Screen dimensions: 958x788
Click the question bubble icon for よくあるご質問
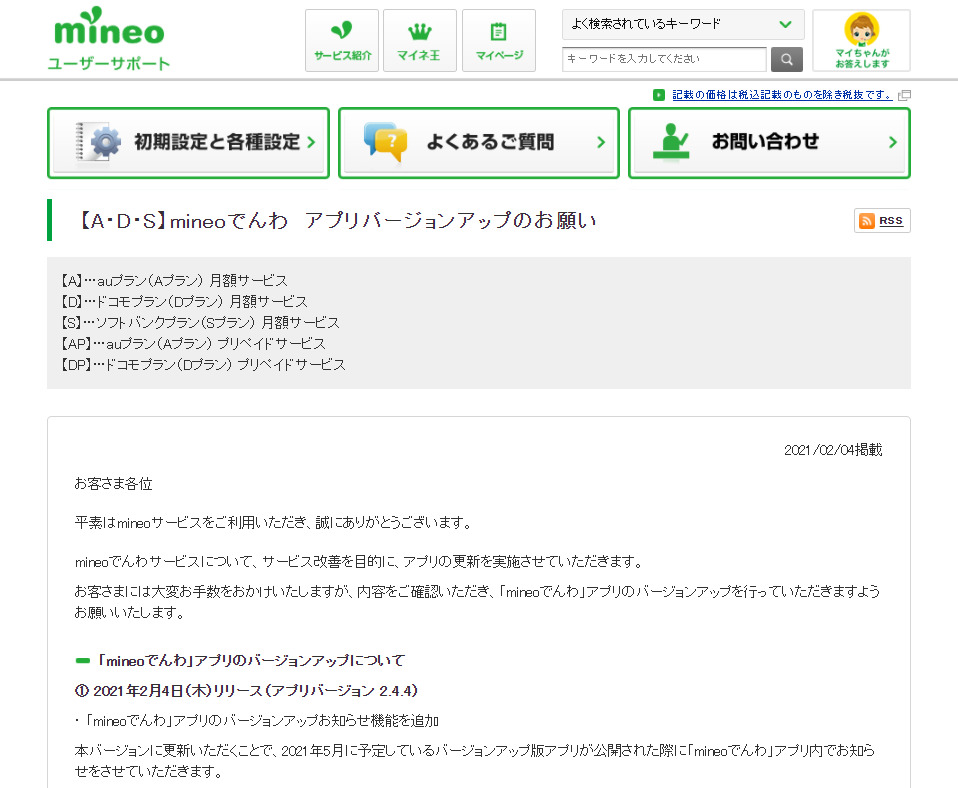[x=385, y=143]
